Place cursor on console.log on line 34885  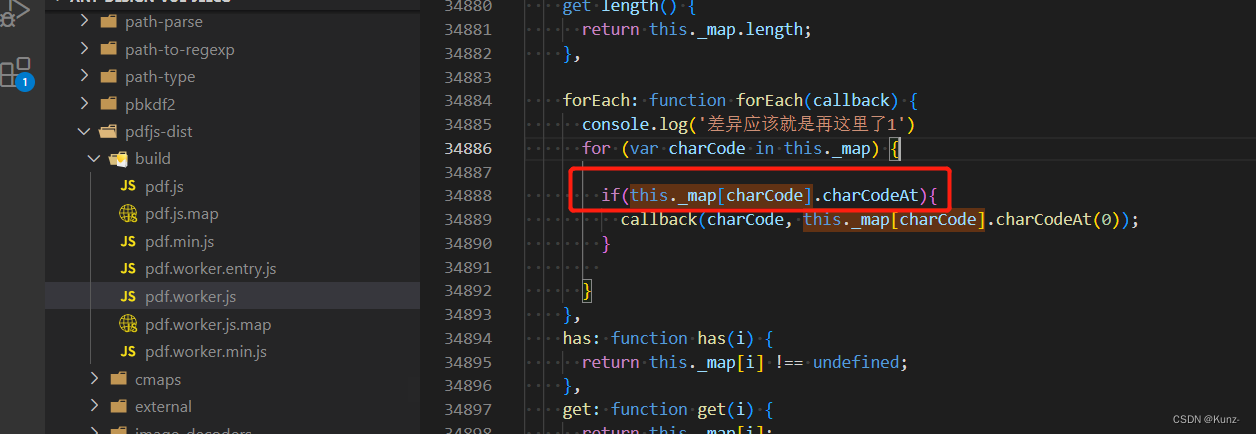[634, 124]
